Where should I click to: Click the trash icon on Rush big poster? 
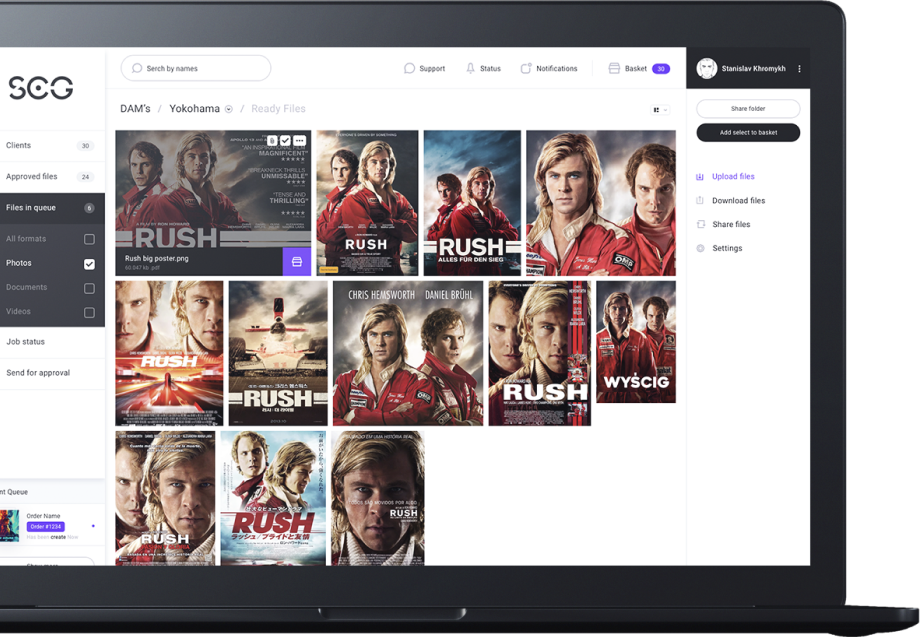tap(272, 140)
